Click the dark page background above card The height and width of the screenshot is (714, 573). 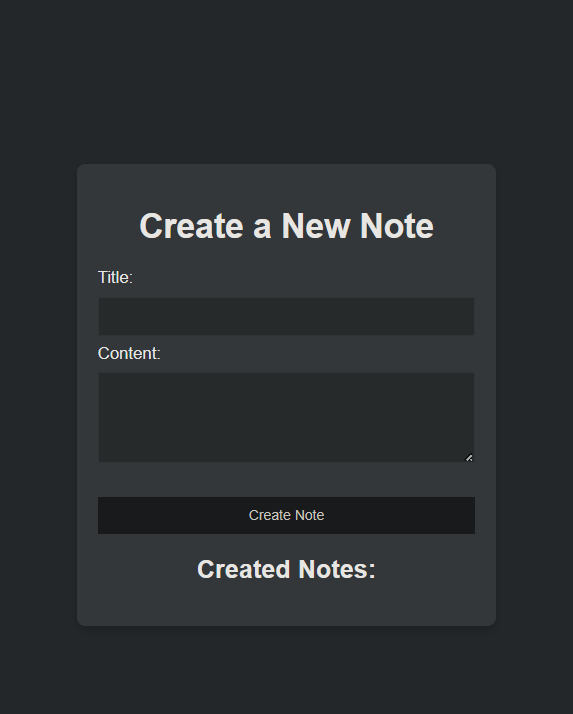[x=286, y=82]
